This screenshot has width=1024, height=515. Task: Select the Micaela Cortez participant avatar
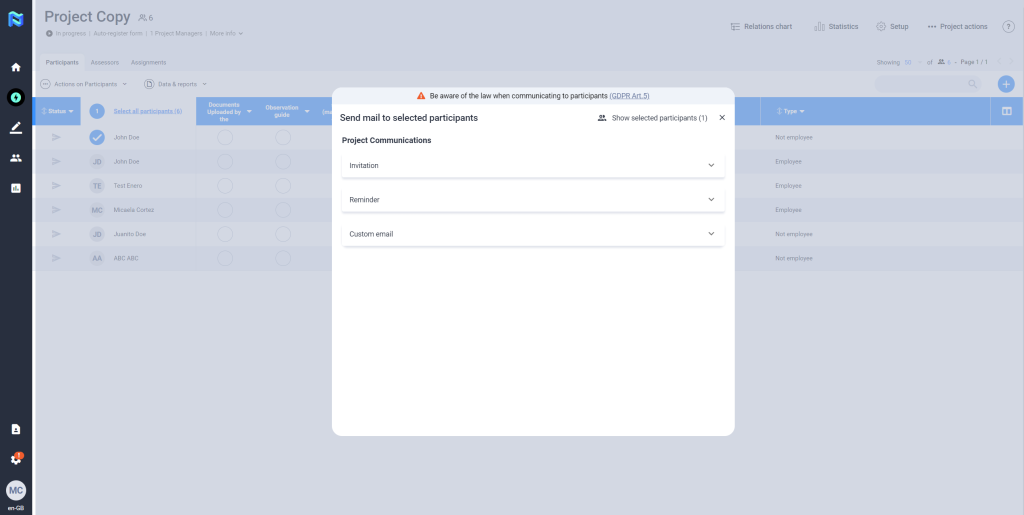tap(97, 210)
